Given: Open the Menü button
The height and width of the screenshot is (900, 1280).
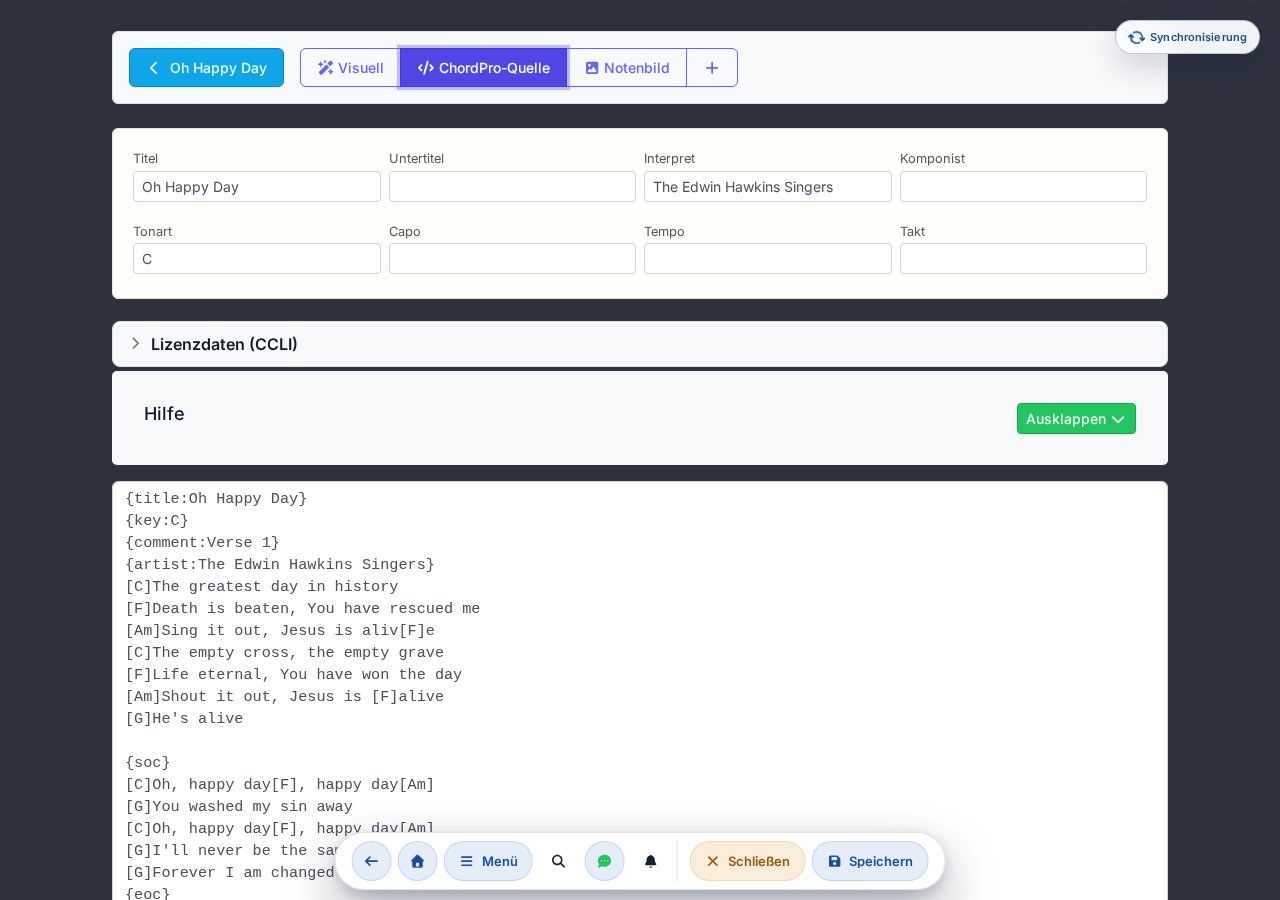Looking at the screenshot, I should pyautogui.click(x=488, y=861).
